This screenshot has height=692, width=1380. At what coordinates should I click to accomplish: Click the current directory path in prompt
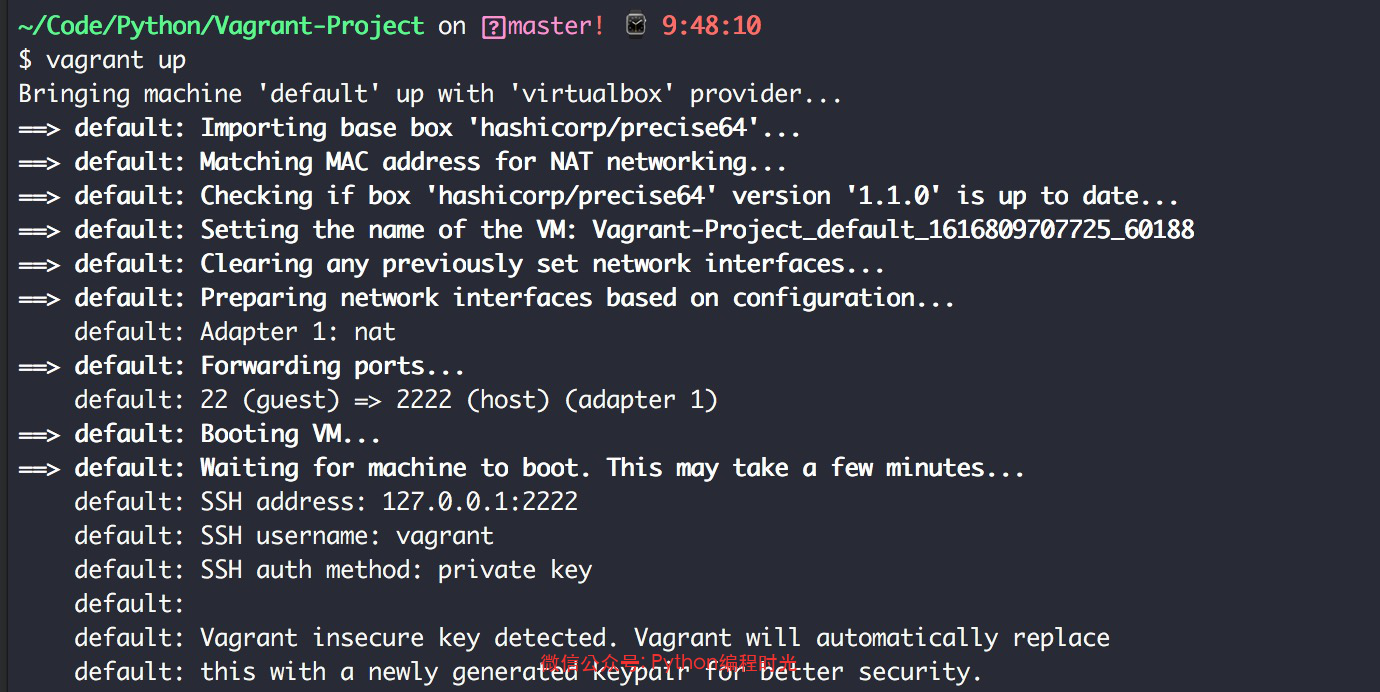pos(221,26)
